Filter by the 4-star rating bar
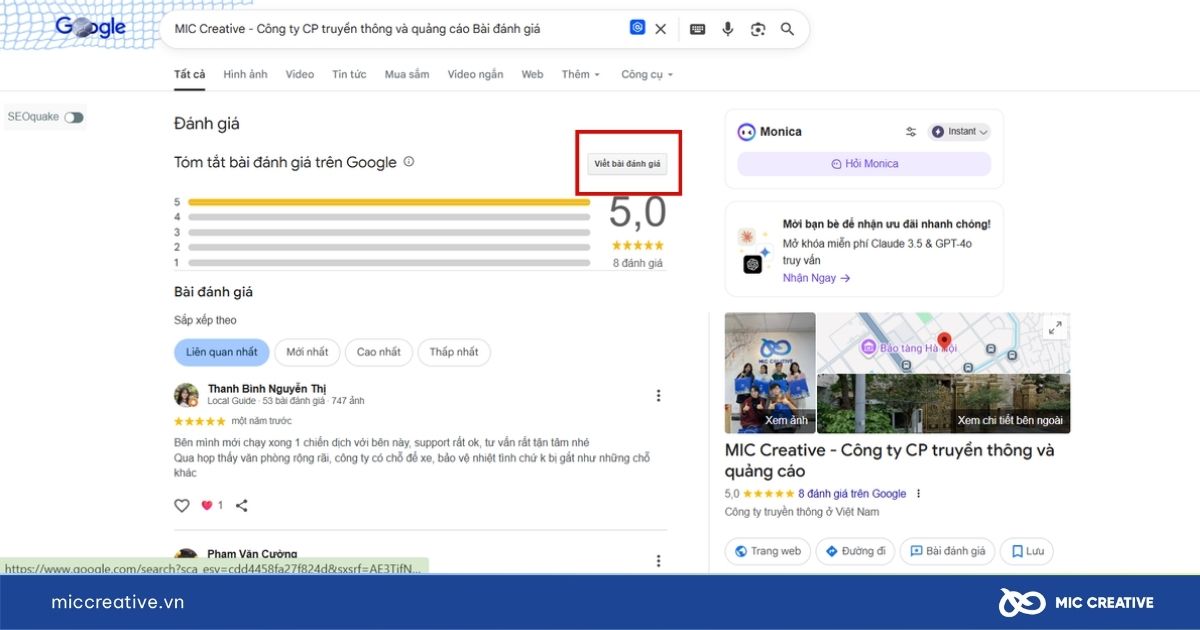1200x630 pixels. click(x=388, y=217)
